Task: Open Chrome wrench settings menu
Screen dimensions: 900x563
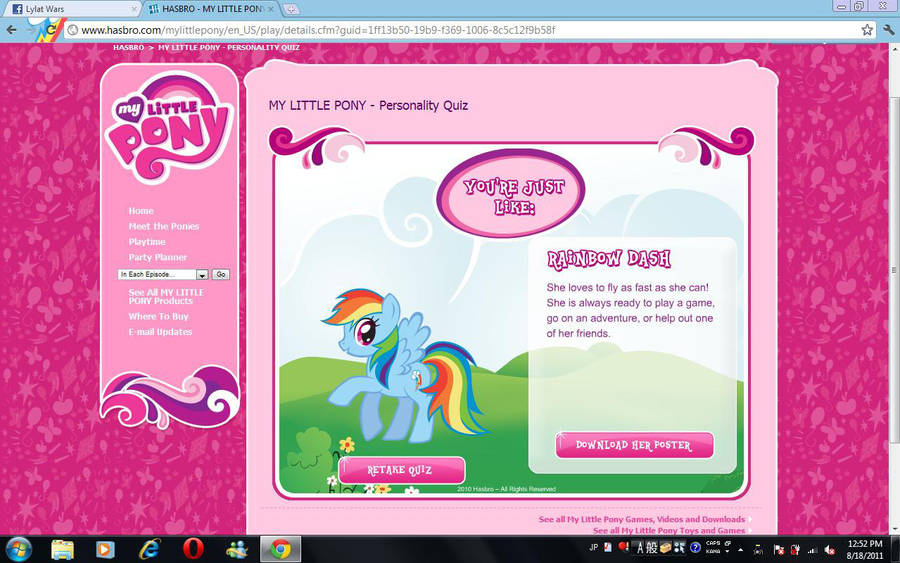Action: click(x=889, y=30)
